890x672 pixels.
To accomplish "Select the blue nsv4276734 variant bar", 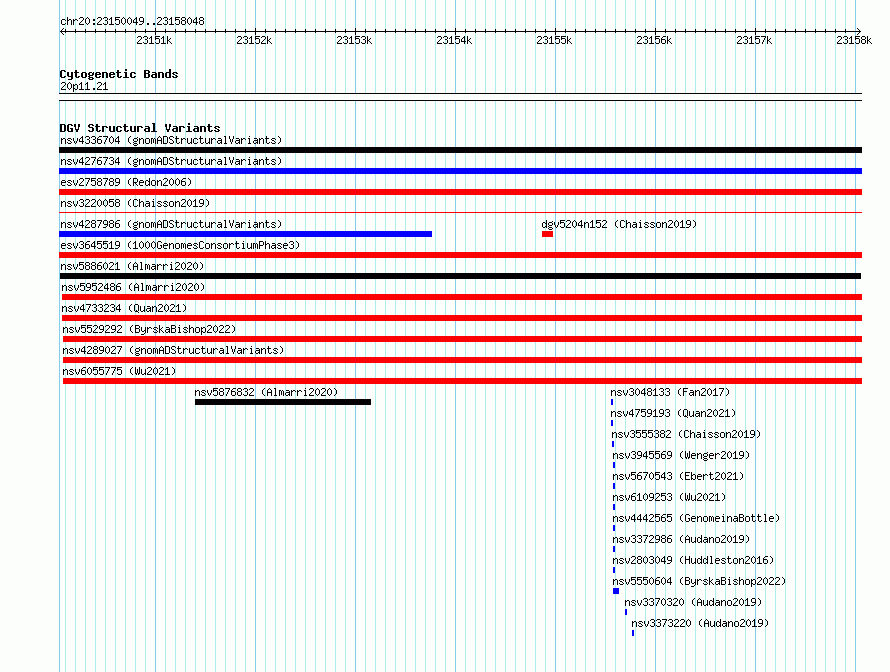I will point(460,171).
